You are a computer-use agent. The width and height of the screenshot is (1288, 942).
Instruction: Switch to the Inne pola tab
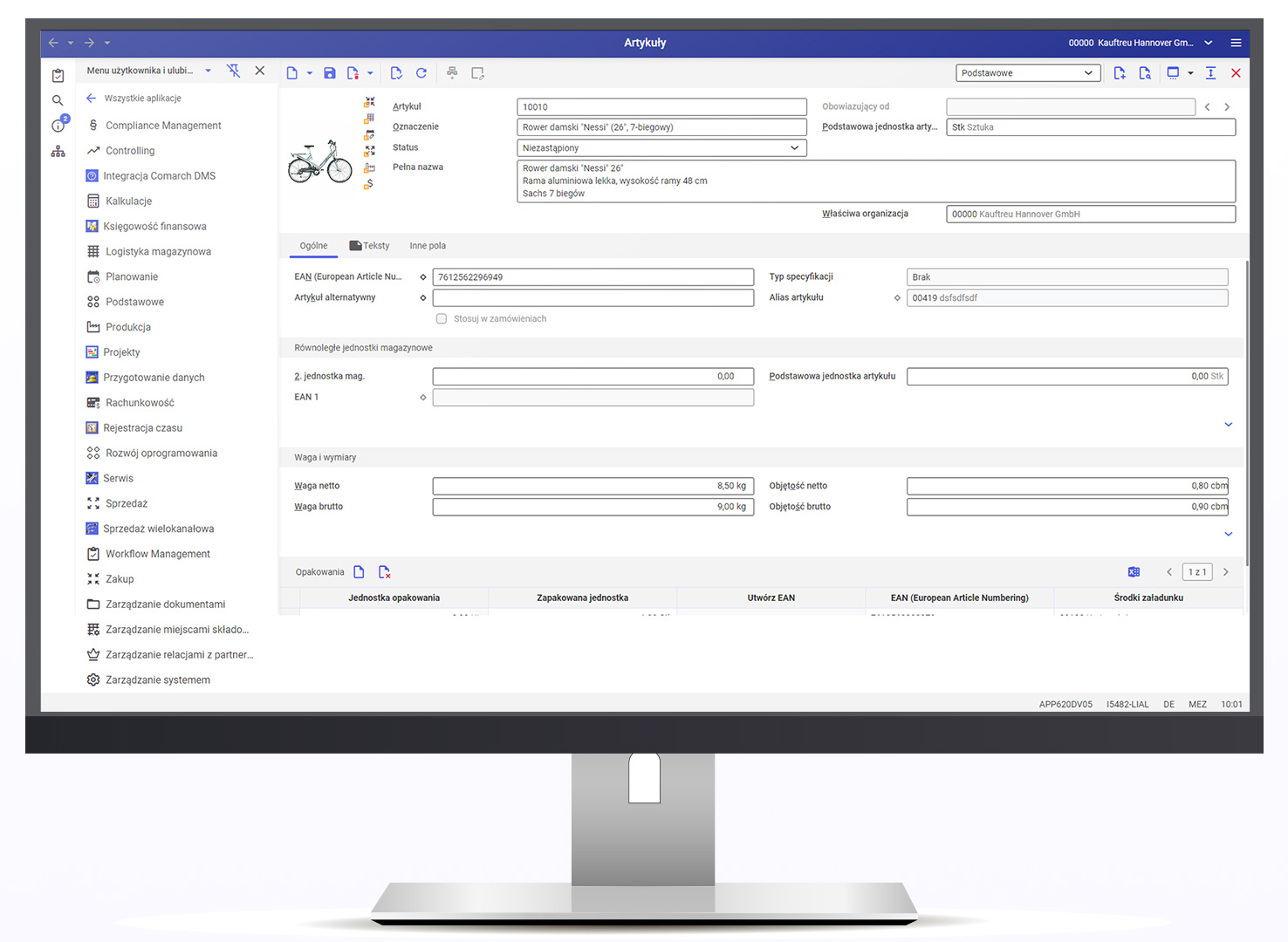click(428, 246)
